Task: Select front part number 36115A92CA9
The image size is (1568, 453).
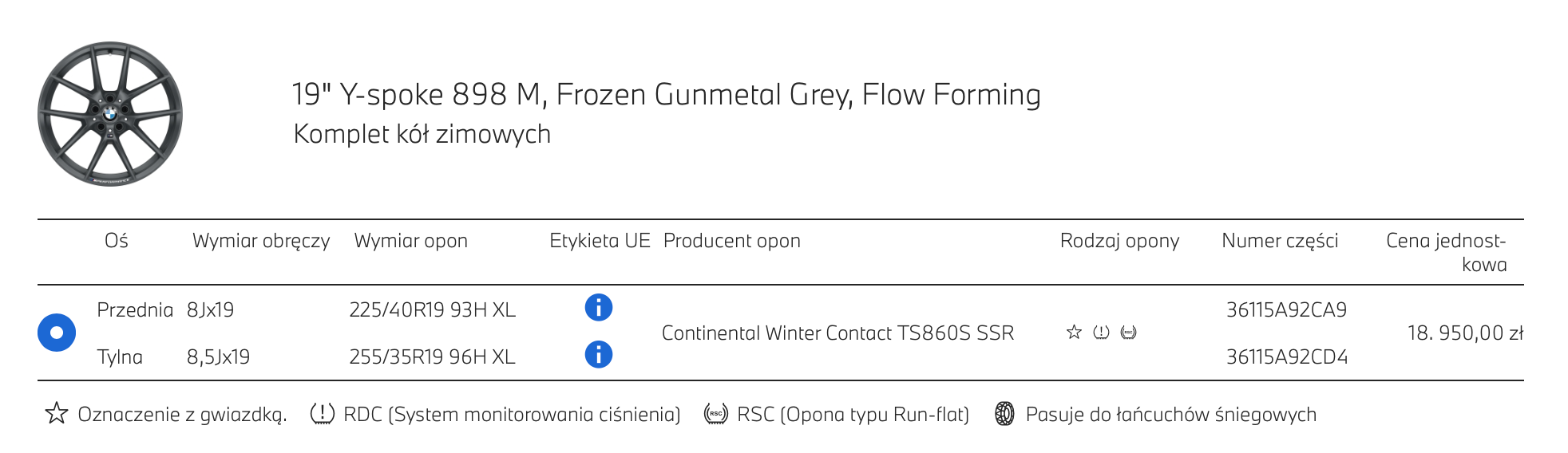Action: coord(1286,309)
